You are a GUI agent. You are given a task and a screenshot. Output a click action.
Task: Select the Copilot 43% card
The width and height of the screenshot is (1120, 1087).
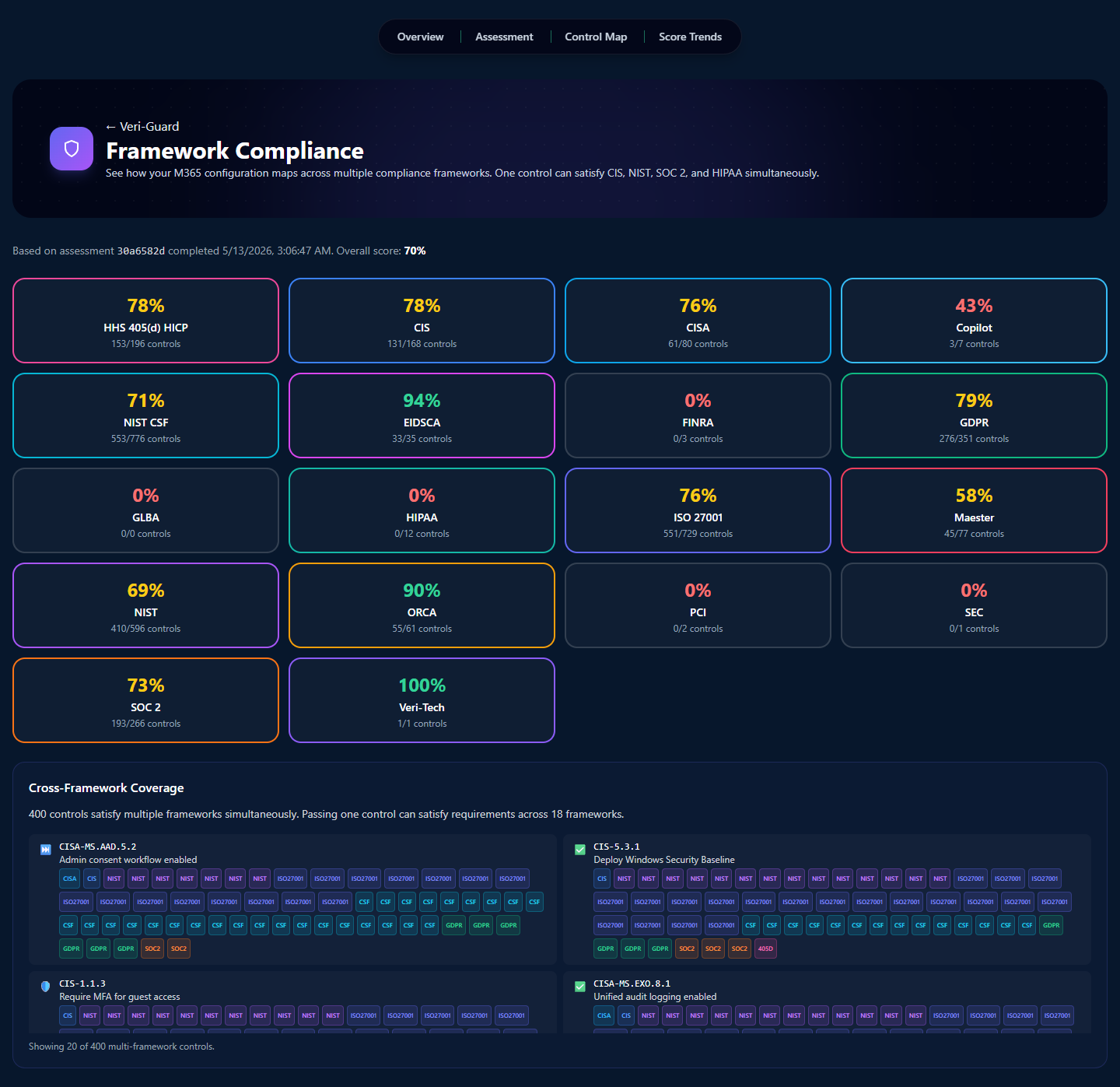coord(974,321)
